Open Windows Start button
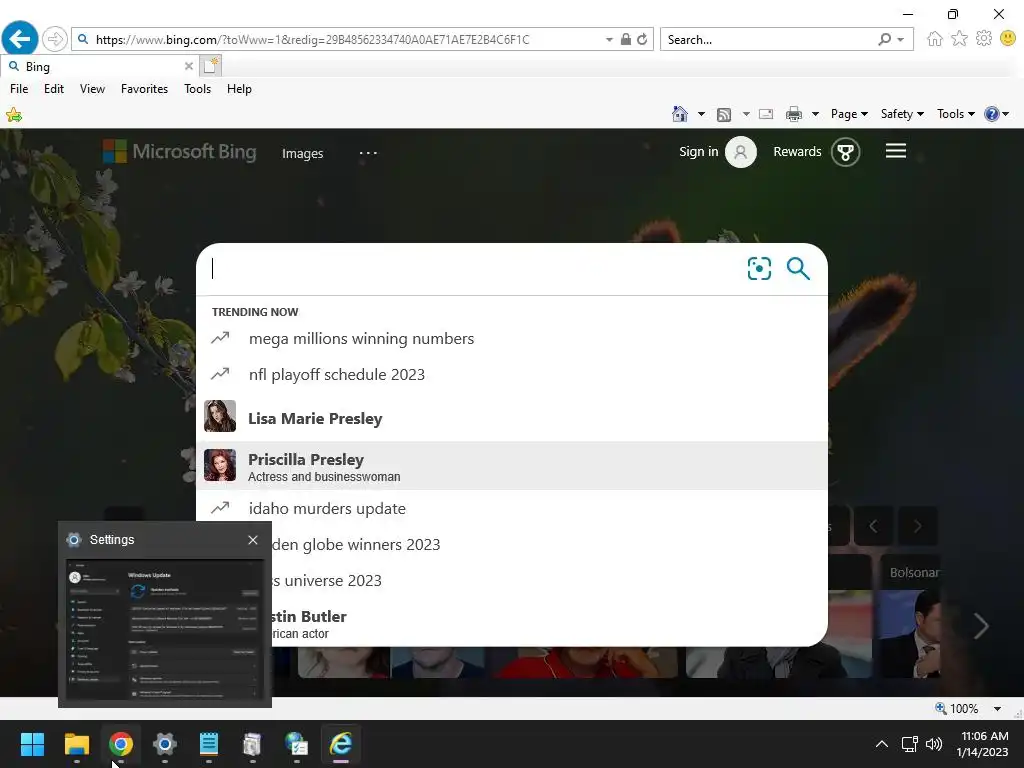1024x768 pixels. point(32,744)
